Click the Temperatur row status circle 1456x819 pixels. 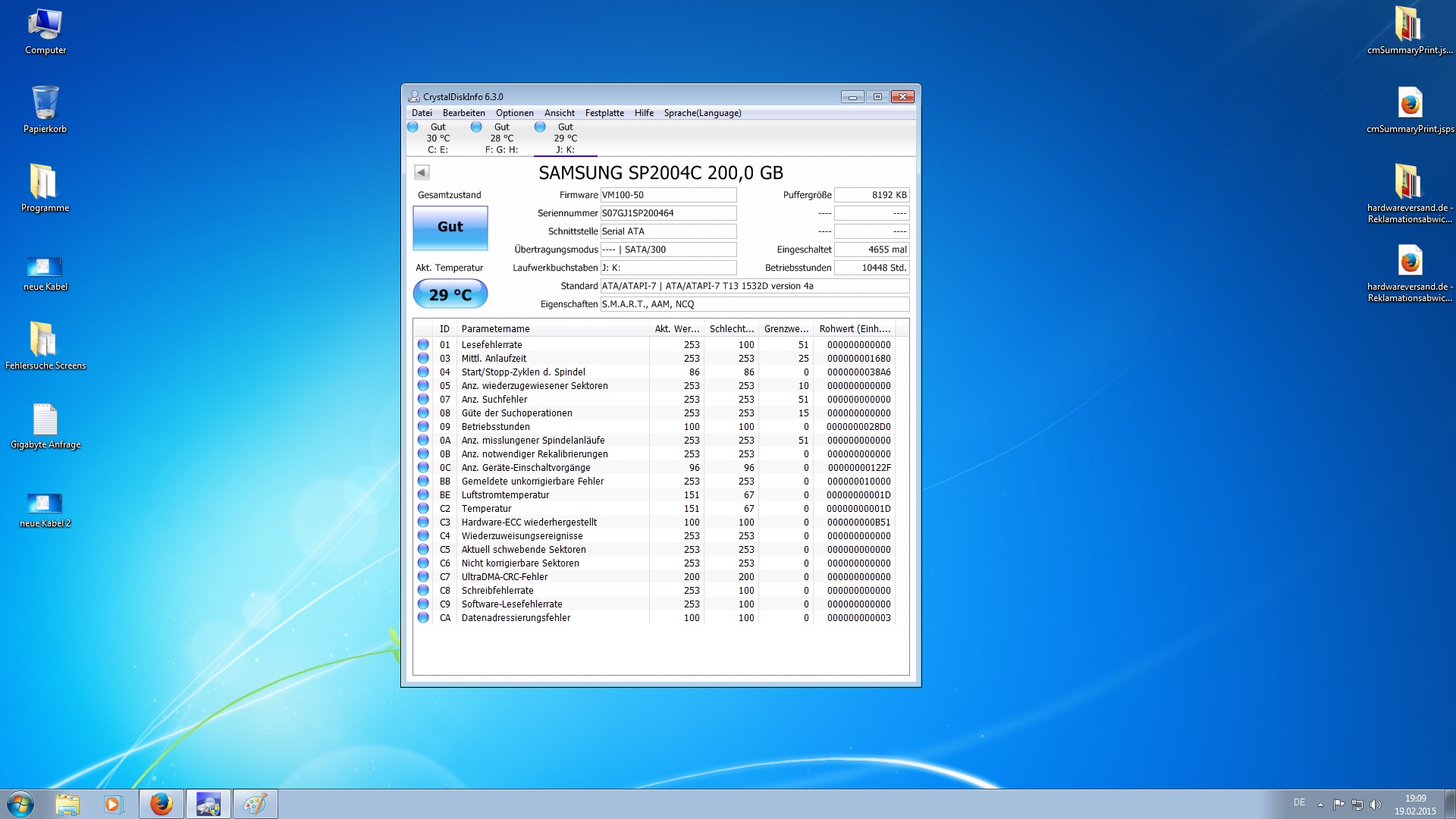click(x=423, y=508)
